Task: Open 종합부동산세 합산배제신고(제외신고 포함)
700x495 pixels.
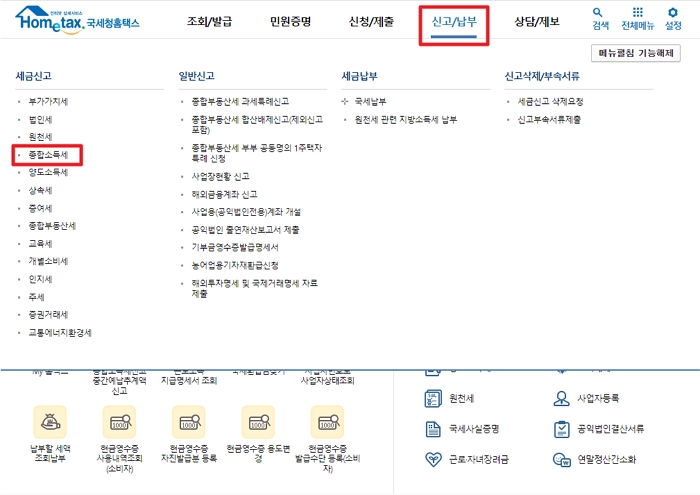Action: pos(257,125)
